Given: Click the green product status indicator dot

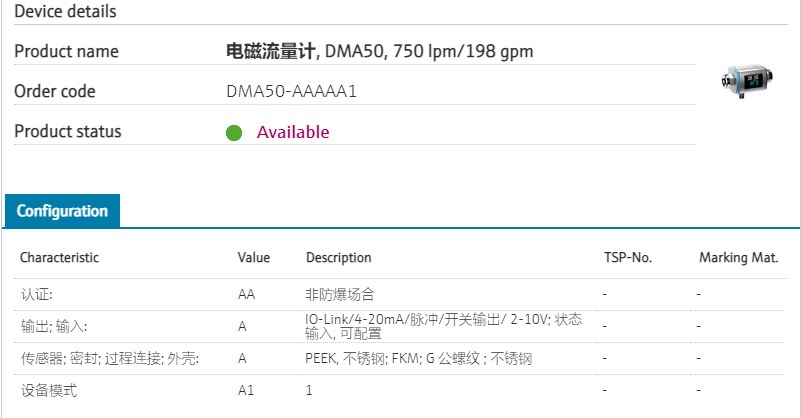Looking at the screenshot, I should point(234,133).
